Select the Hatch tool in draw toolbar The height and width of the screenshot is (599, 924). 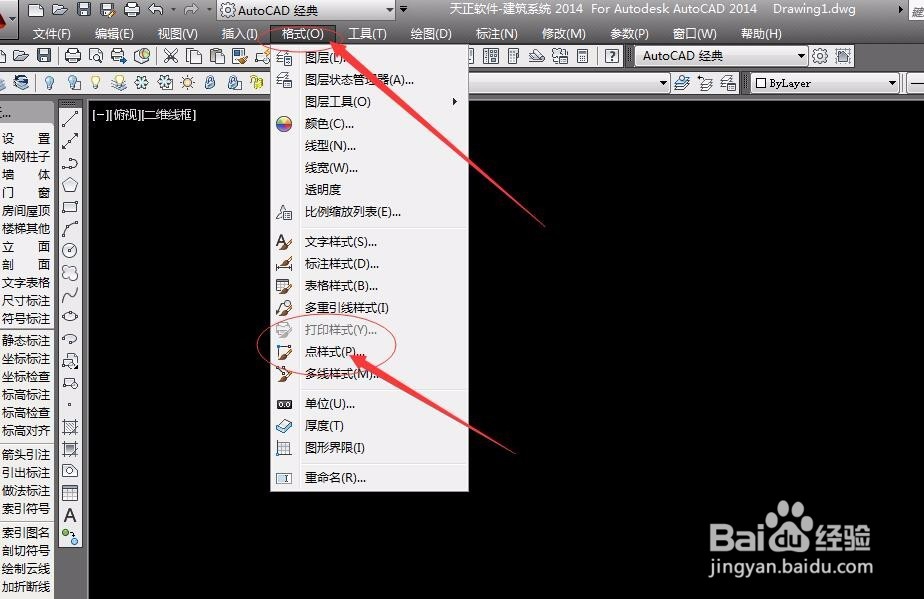70,427
